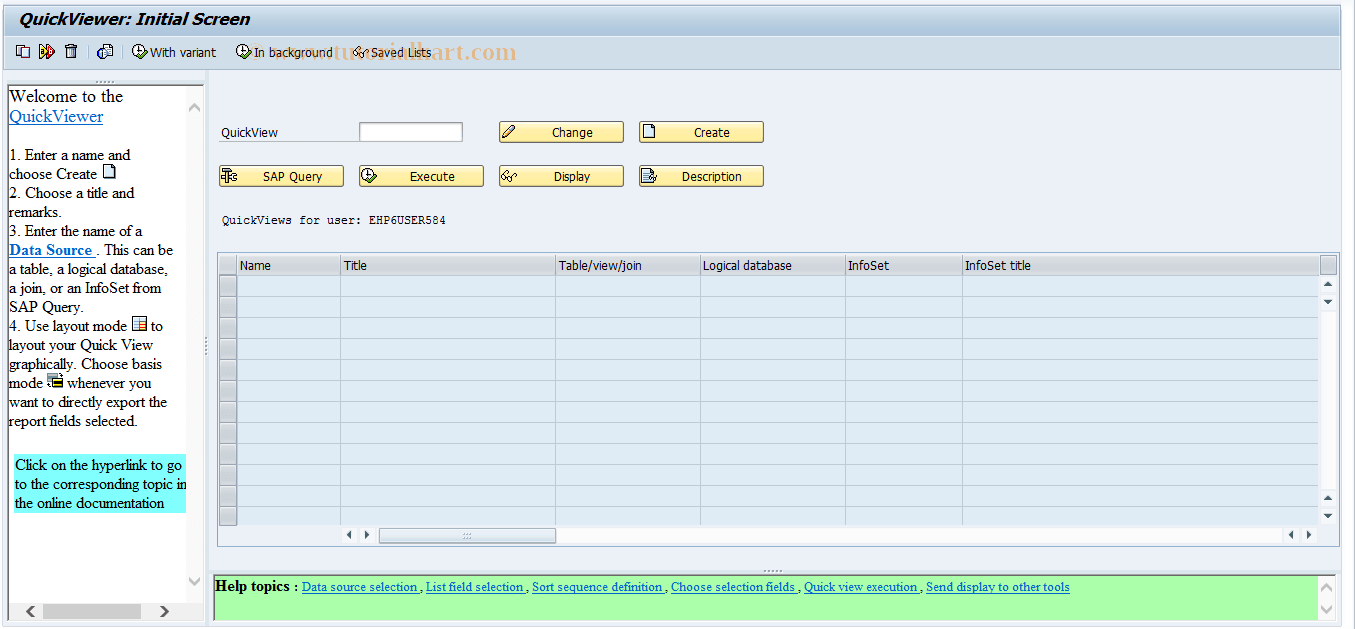Click inside the QuickView name input field

coord(410,131)
